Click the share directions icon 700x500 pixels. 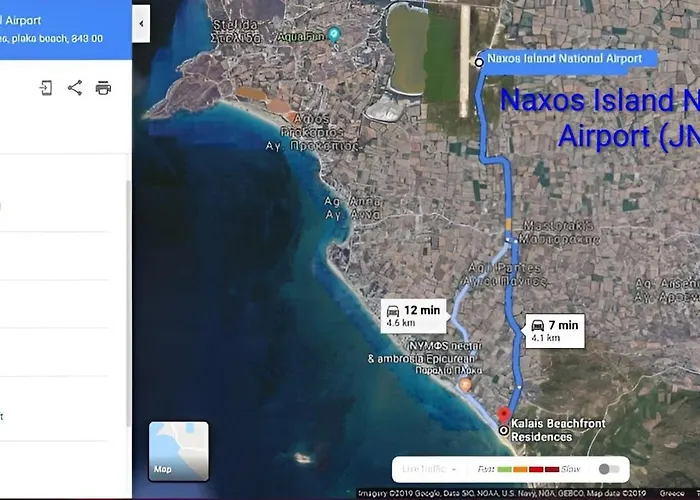[x=75, y=88]
